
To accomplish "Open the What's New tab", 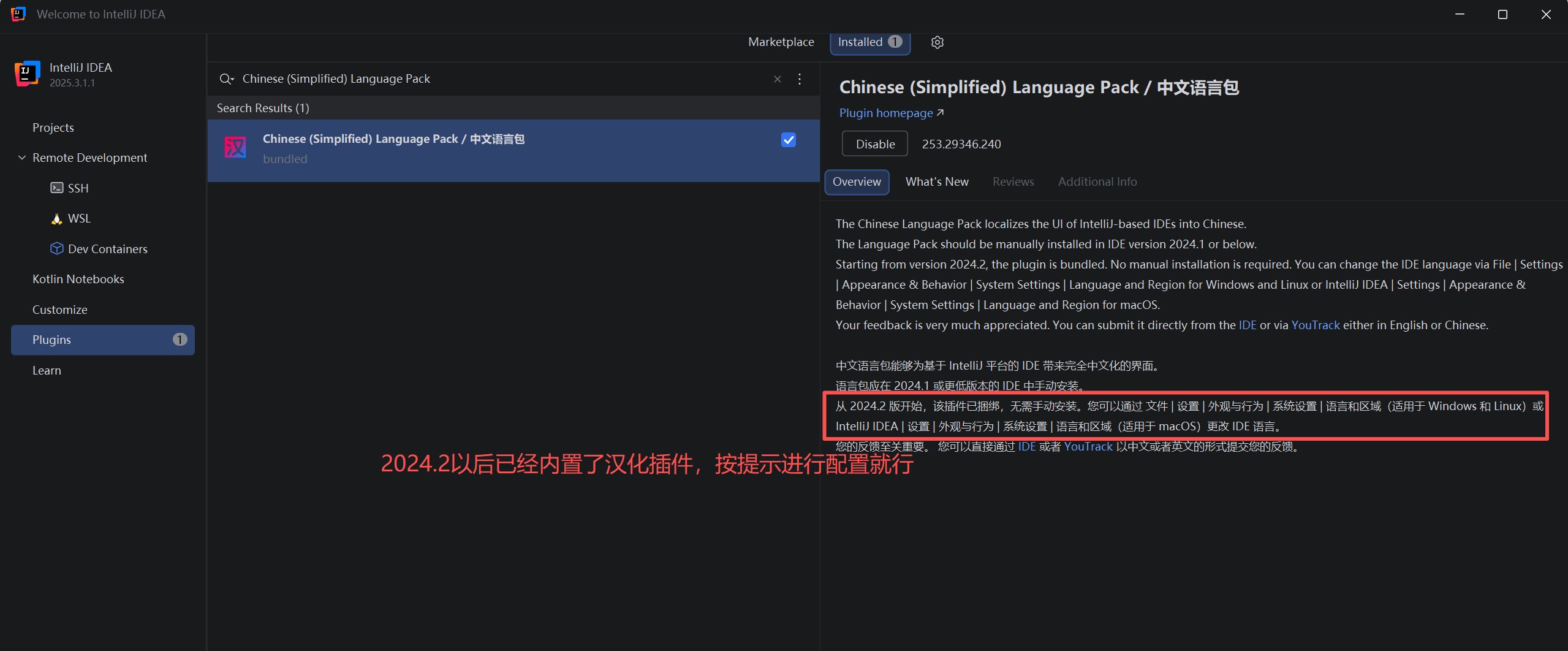I will [937, 182].
